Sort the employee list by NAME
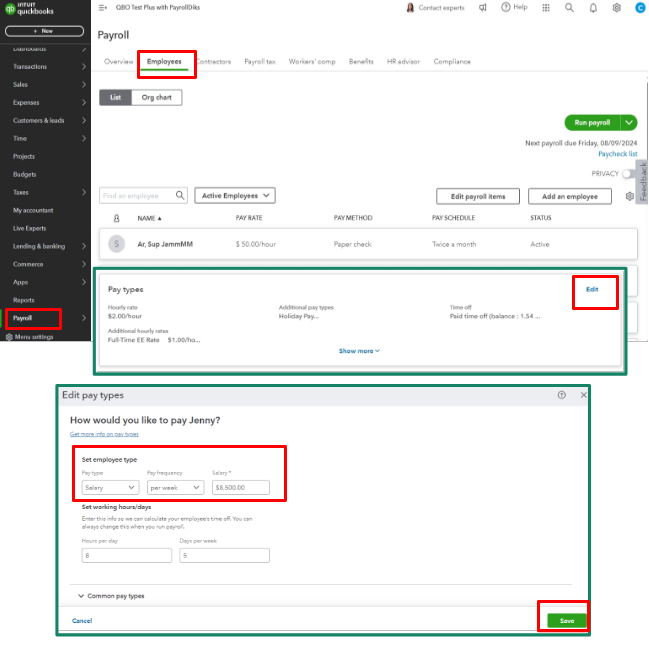 coord(149,218)
